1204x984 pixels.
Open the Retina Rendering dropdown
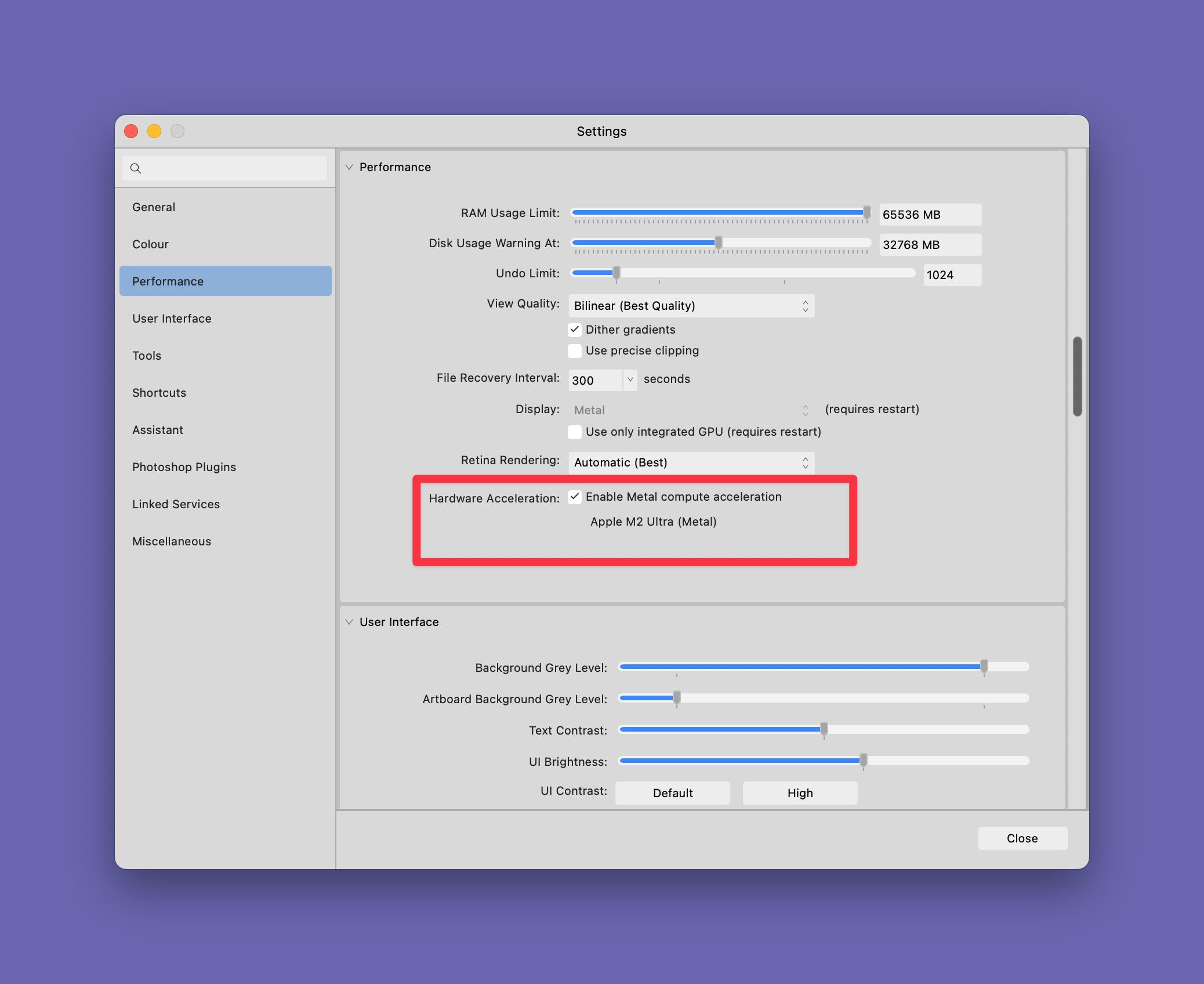pyautogui.click(x=691, y=462)
